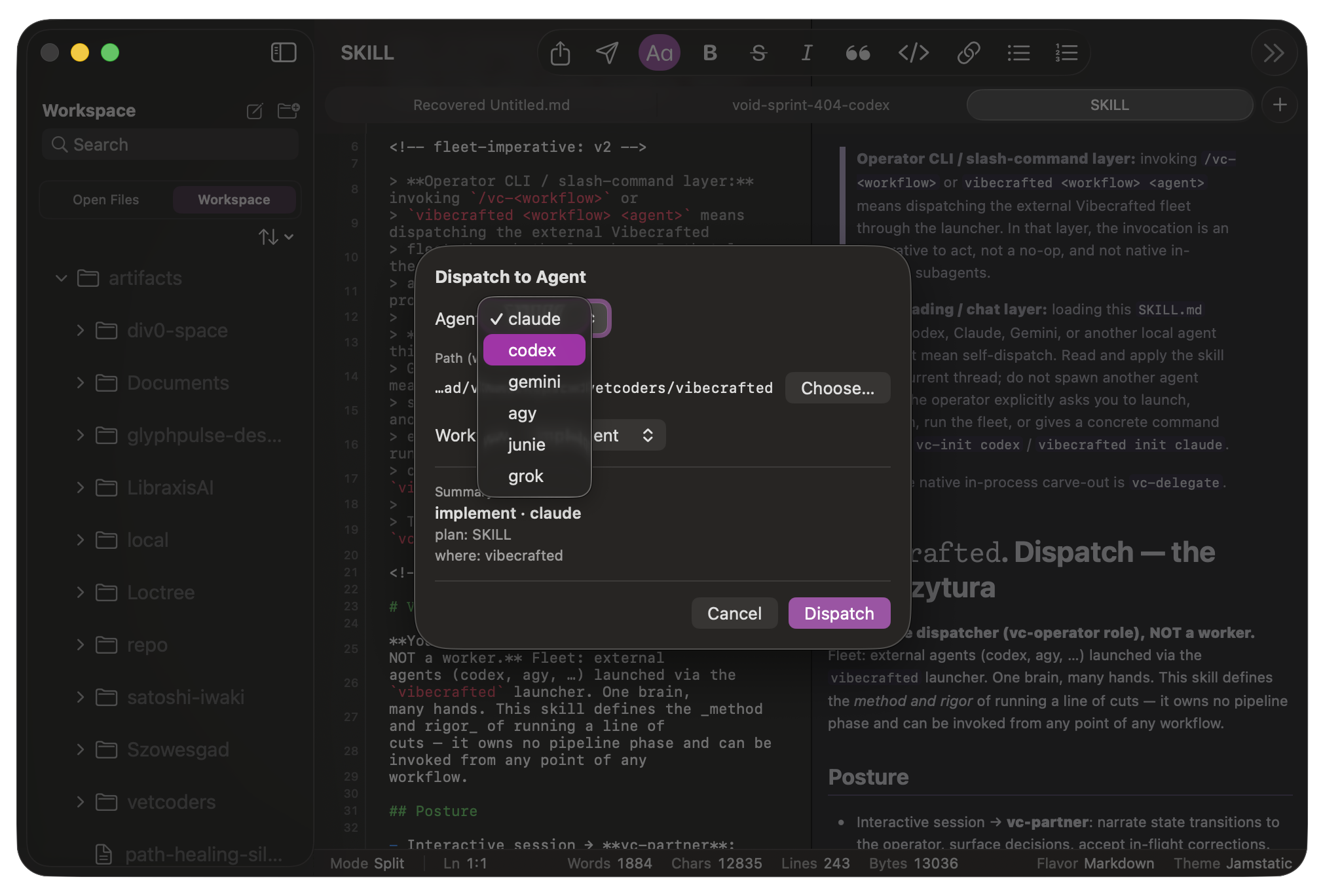The image size is (1323, 896).
Task: Select the SKILL tab
Action: [x=1109, y=105]
